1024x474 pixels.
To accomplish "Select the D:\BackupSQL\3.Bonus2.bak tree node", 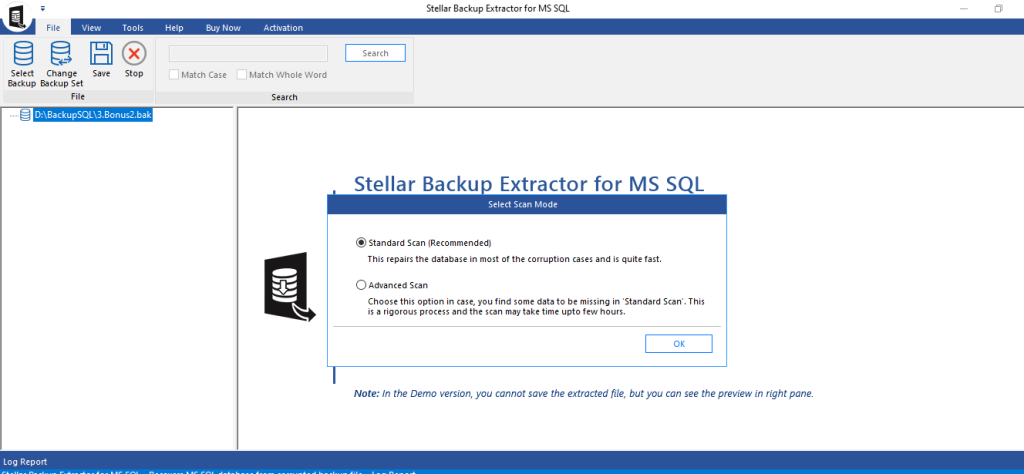I will click(93, 115).
